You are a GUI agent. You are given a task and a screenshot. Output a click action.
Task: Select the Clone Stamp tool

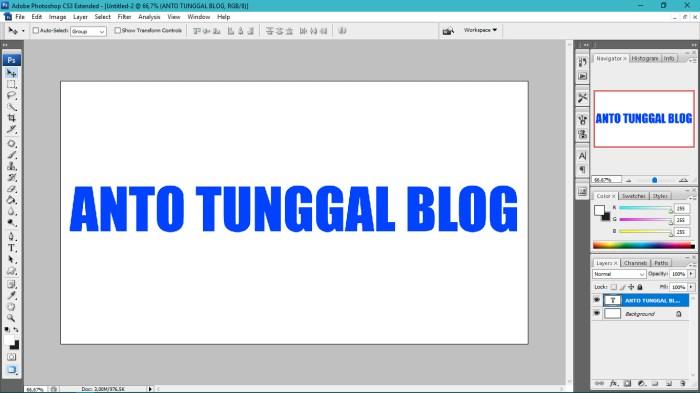tap(12, 166)
